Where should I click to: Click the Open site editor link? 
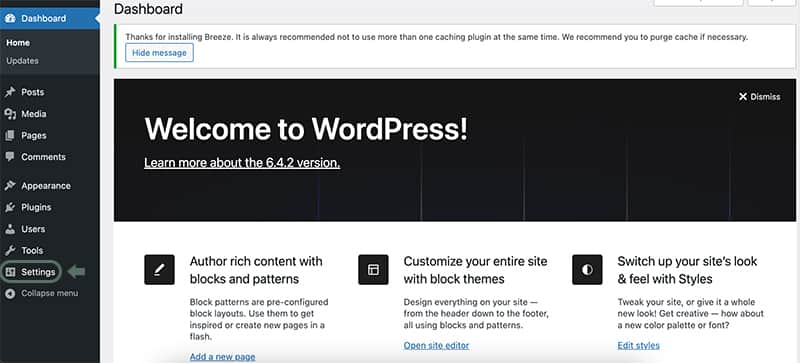[x=436, y=345]
